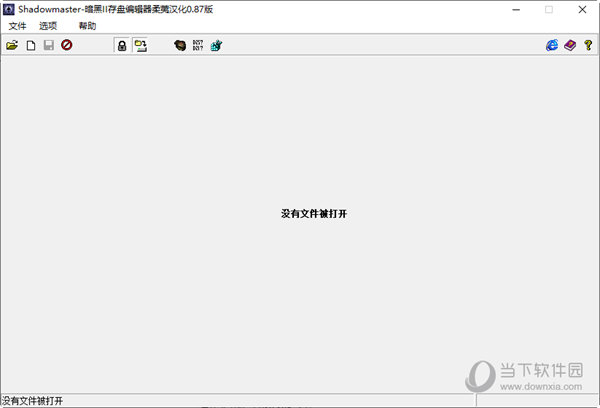Viewport: 600px width, 408px height.
Task: Click the dark creature head icon
Action: tap(180, 46)
